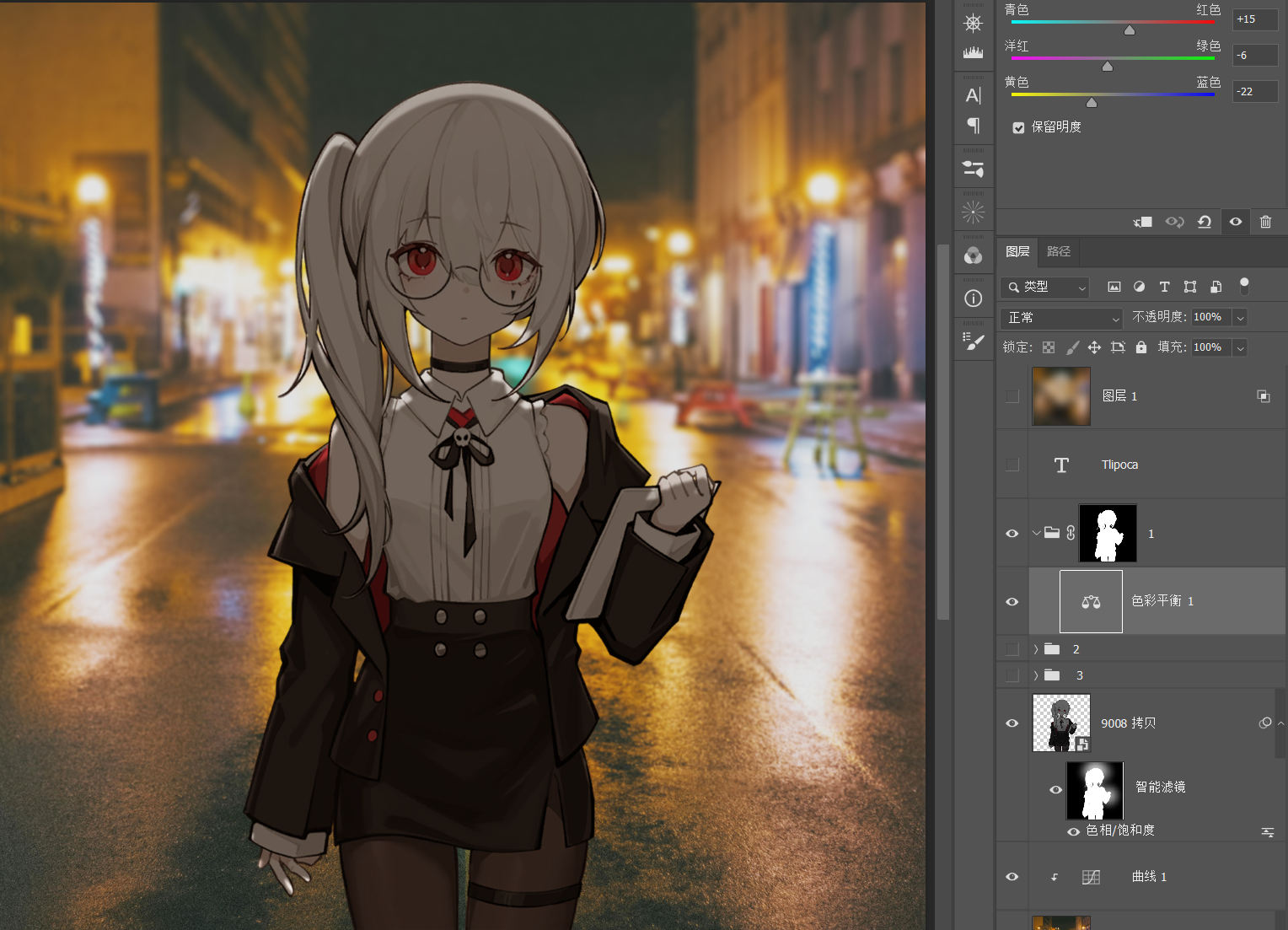Delete adjustment layer with trash icon
Screen dimensions: 1288x930
click(1265, 222)
